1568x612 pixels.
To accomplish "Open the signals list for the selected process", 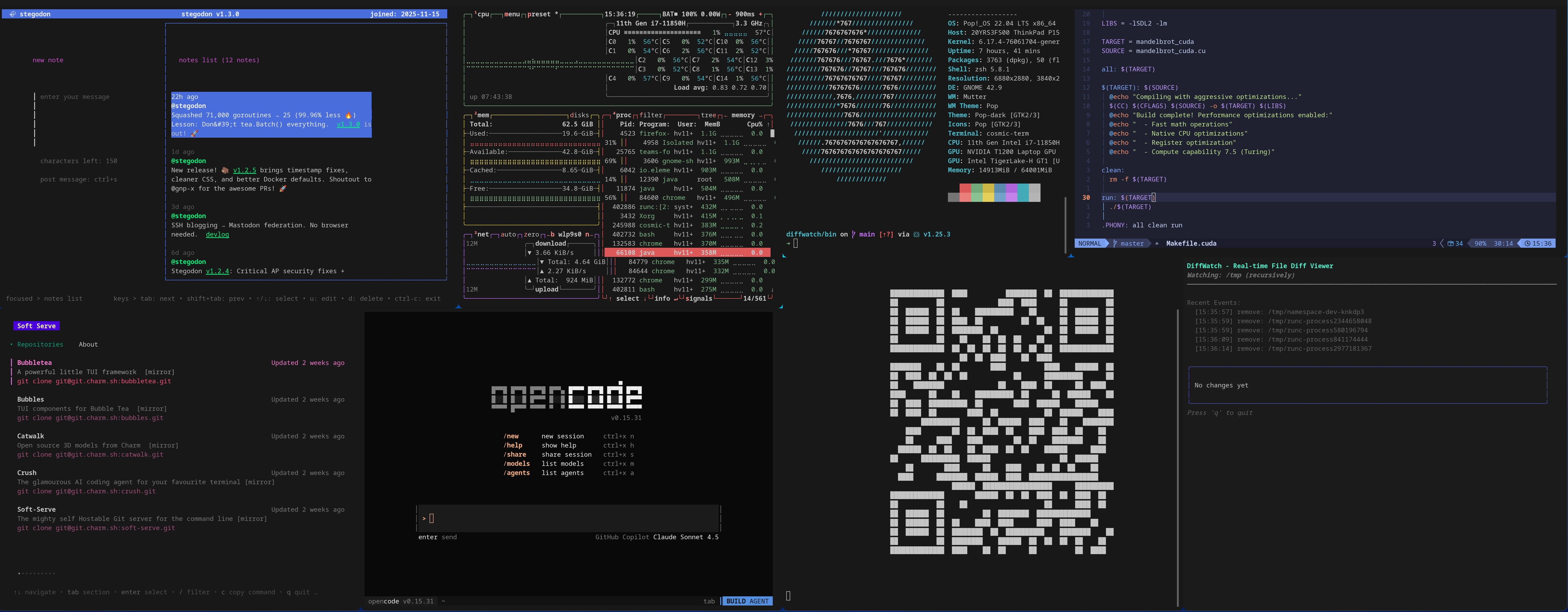I will pos(698,299).
